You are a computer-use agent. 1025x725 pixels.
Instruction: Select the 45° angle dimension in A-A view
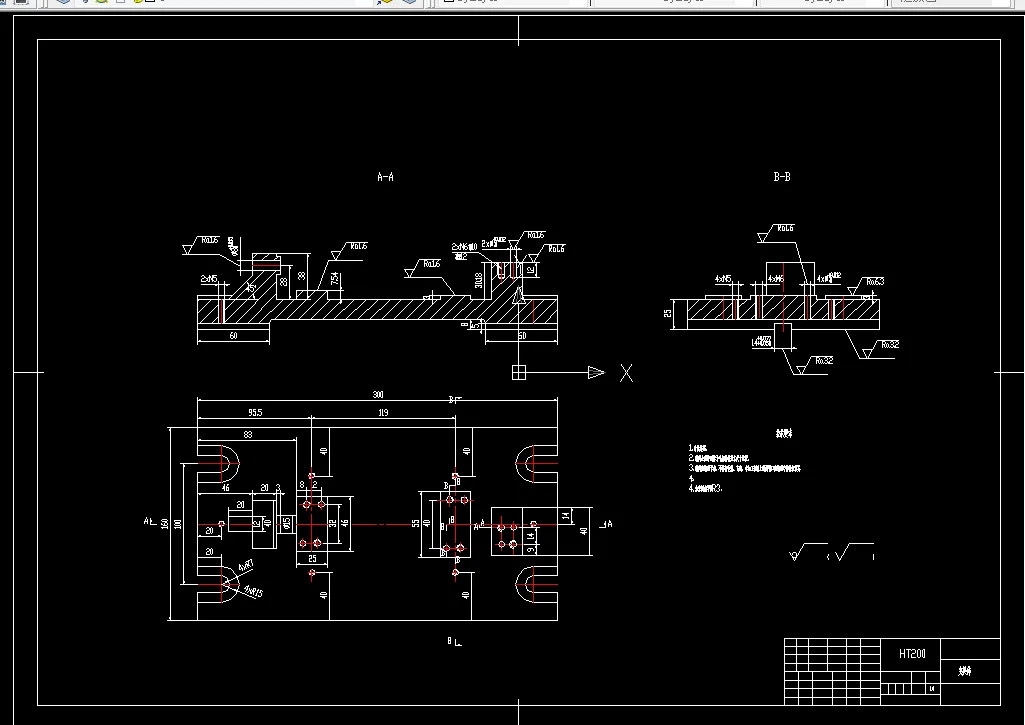251,288
